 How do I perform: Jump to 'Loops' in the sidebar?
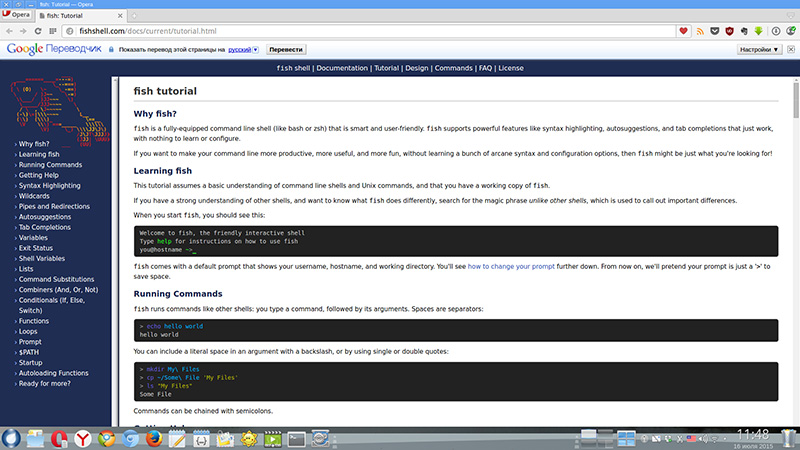[x=28, y=332]
